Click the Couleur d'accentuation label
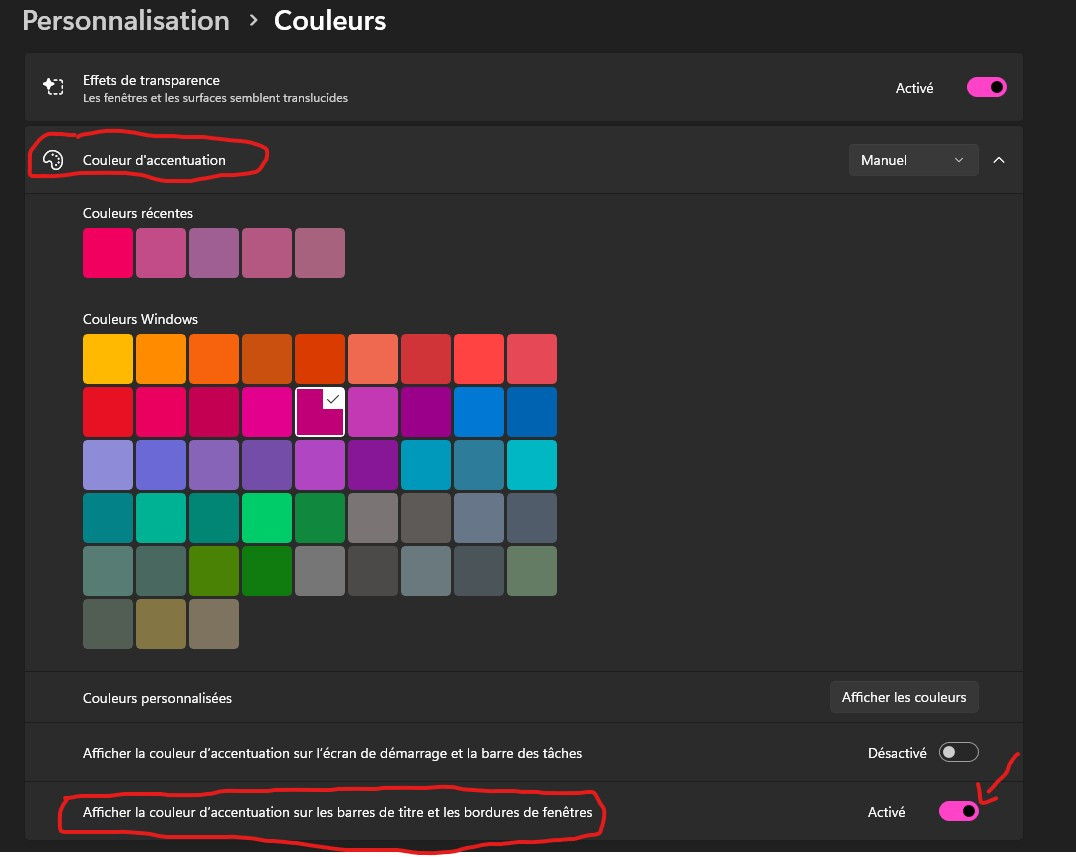This screenshot has height=857, width=1076. click(154, 160)
